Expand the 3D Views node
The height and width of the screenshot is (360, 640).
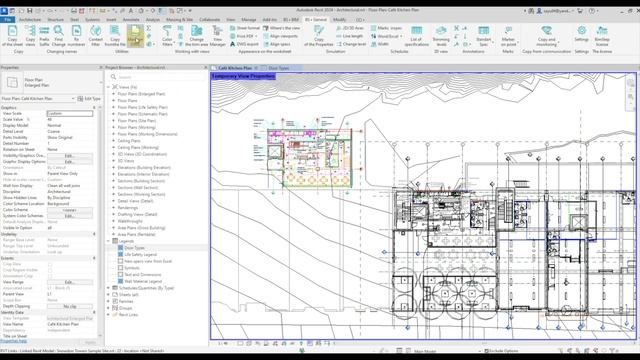click(x=114, y=161)
